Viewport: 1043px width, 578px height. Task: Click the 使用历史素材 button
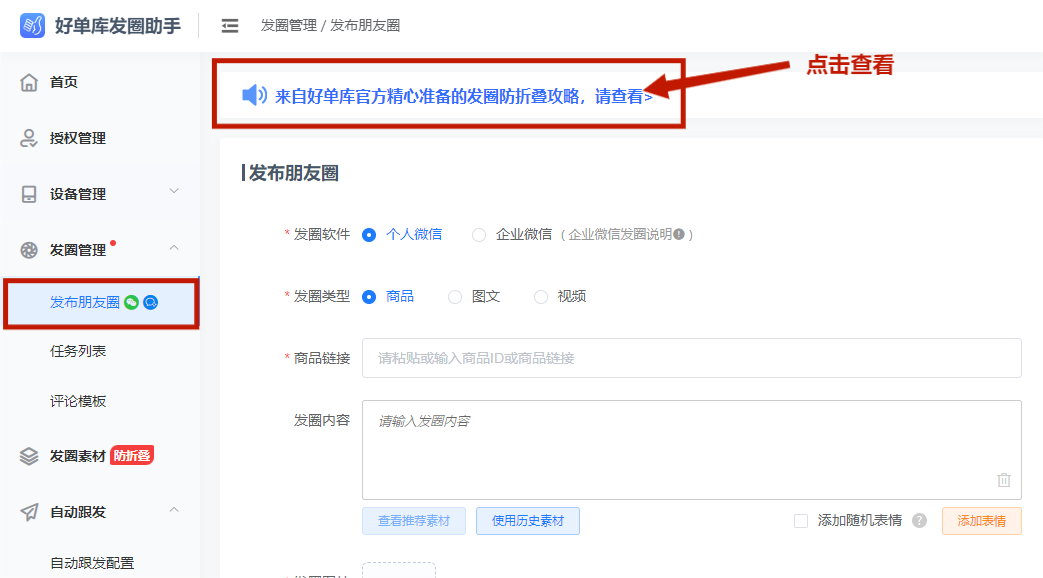[527, 521]
